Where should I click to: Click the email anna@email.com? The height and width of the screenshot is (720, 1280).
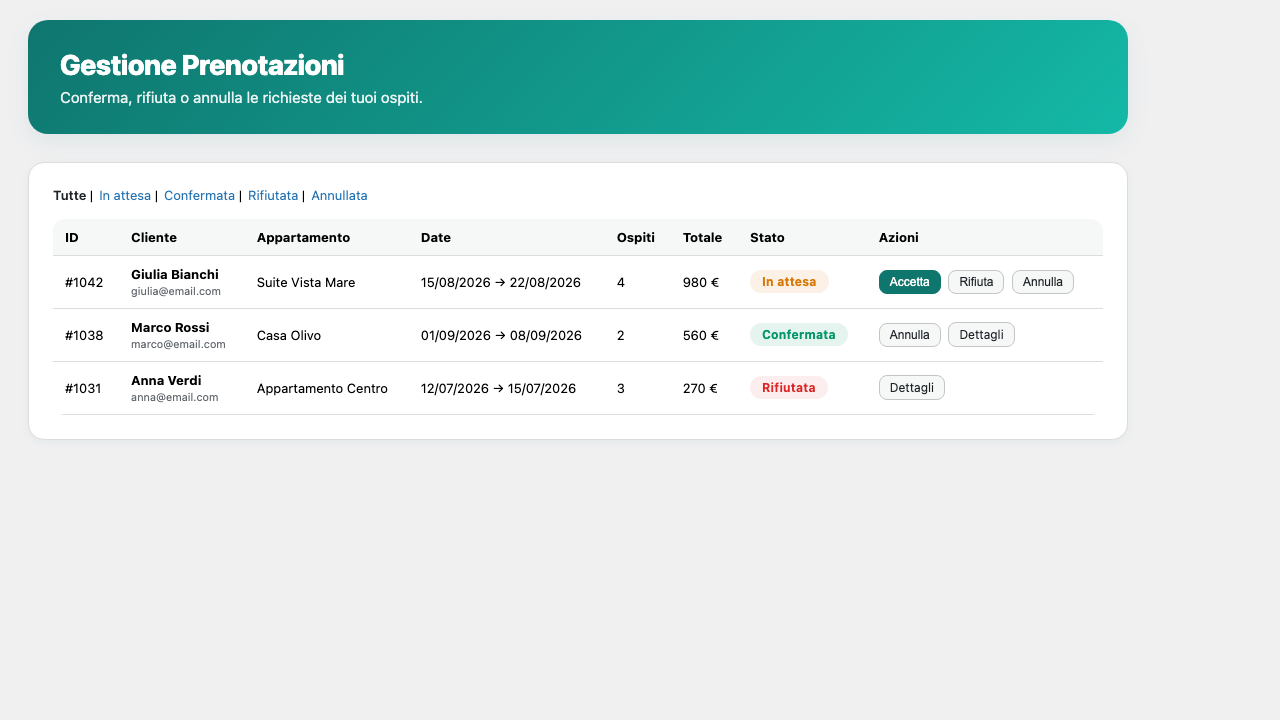[x=174, y=397]
